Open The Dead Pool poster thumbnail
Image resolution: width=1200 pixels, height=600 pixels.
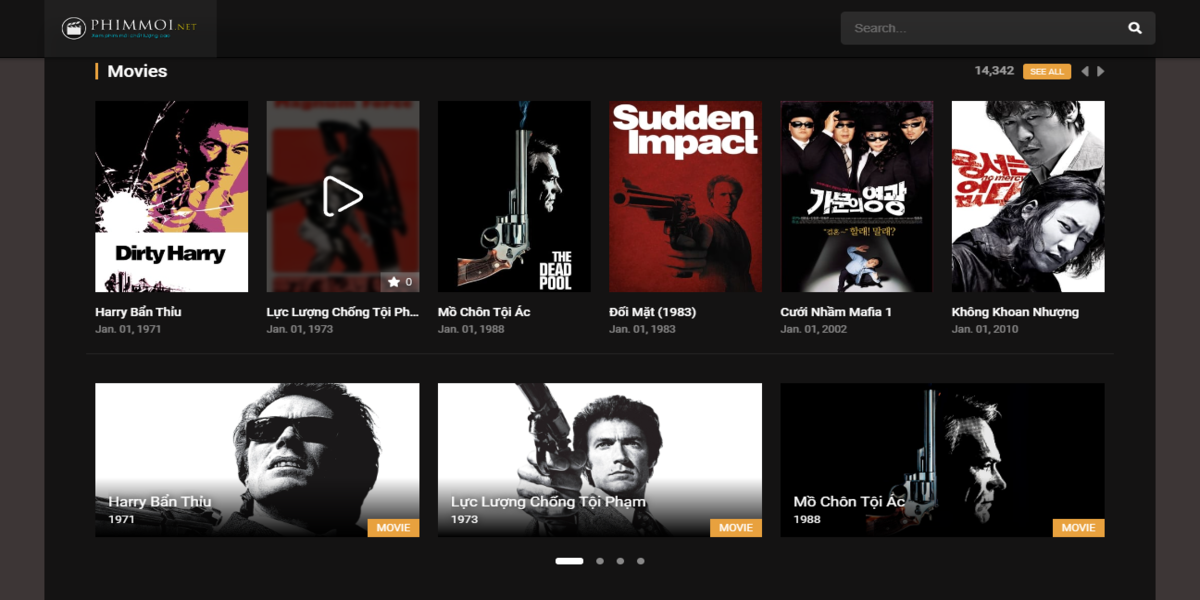point(514,196)
